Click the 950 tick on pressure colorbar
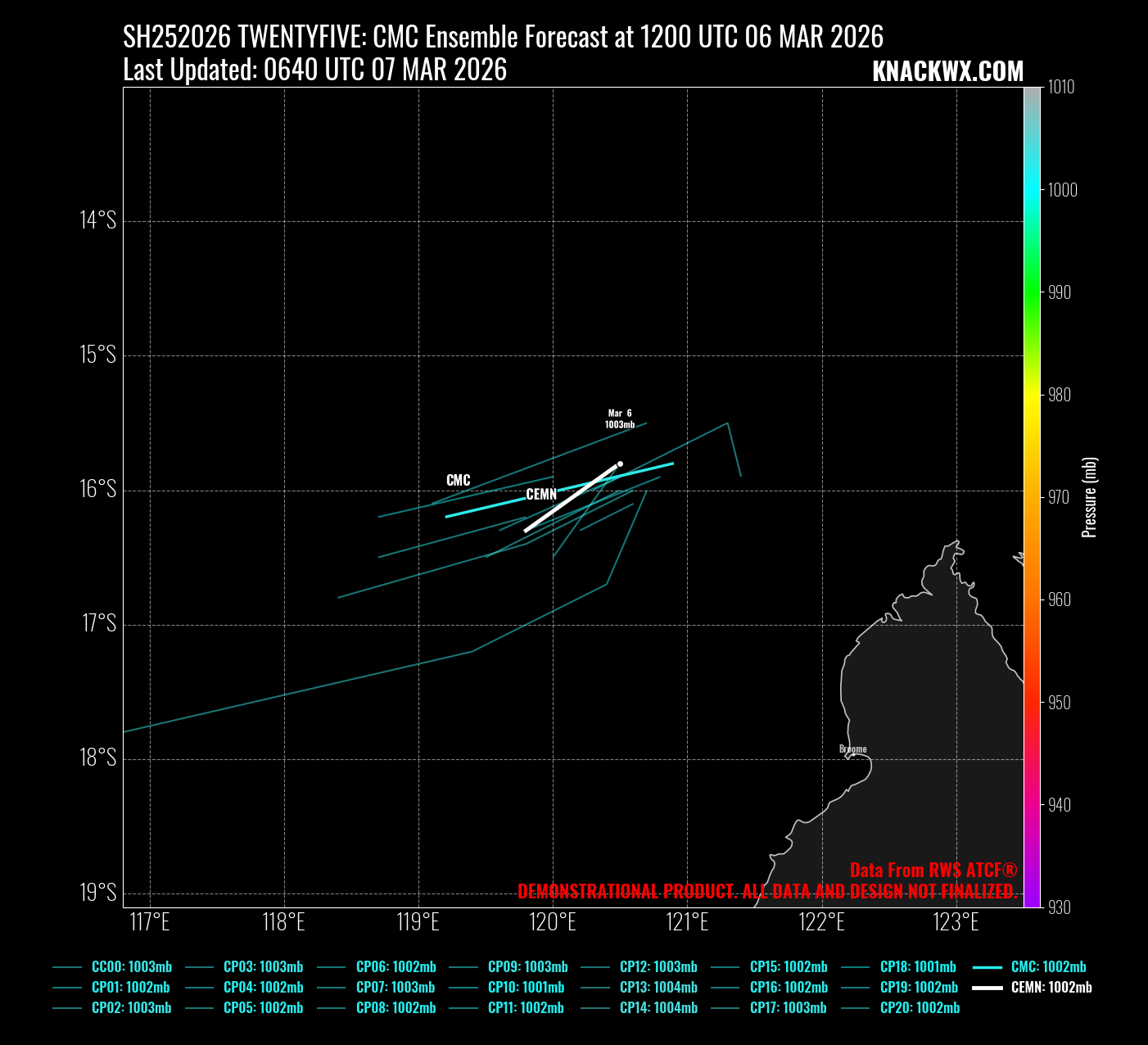1148x1045 pixels. pyautogui.click(x=1059, y=703)
